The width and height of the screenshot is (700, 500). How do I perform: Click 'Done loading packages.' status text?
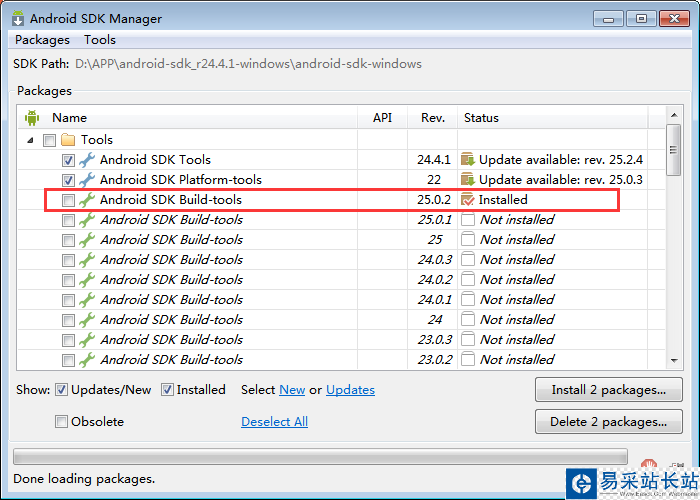coord(84,479)
